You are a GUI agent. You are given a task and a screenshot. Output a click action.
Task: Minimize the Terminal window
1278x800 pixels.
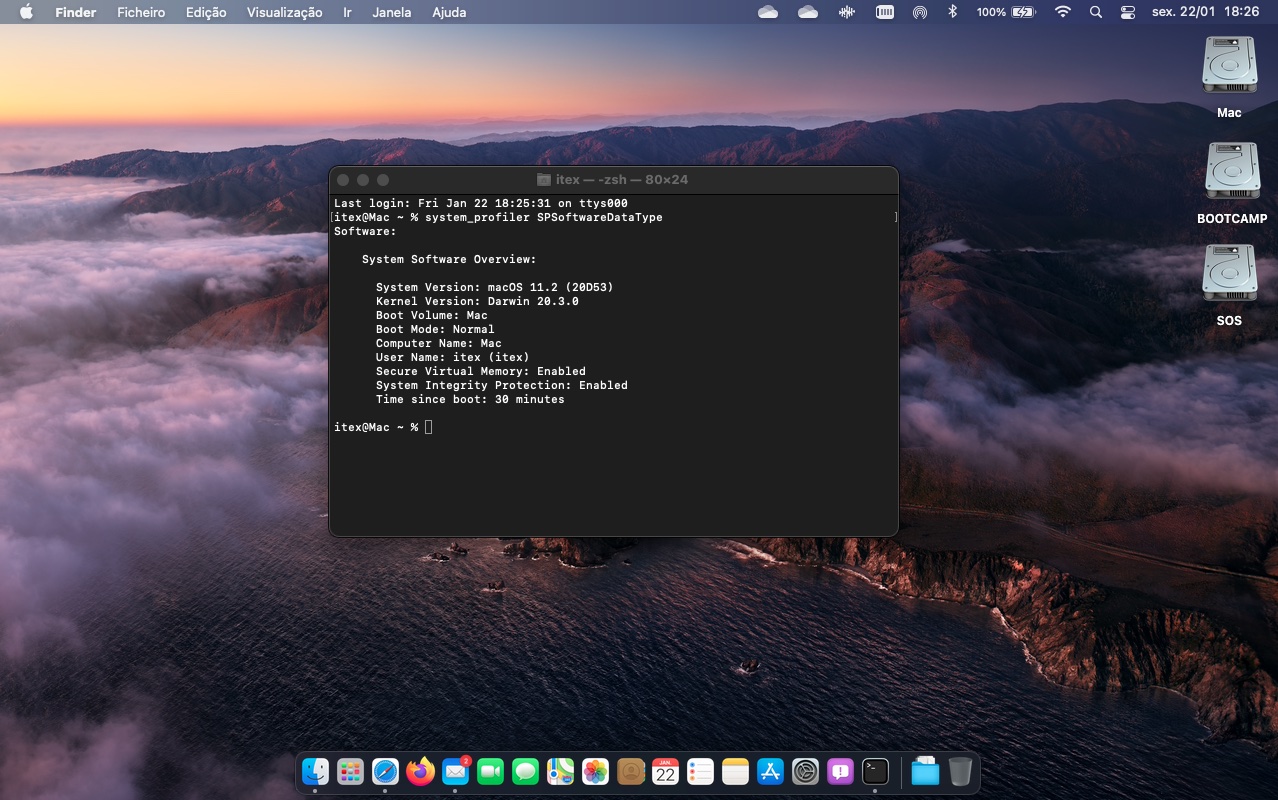363,180
